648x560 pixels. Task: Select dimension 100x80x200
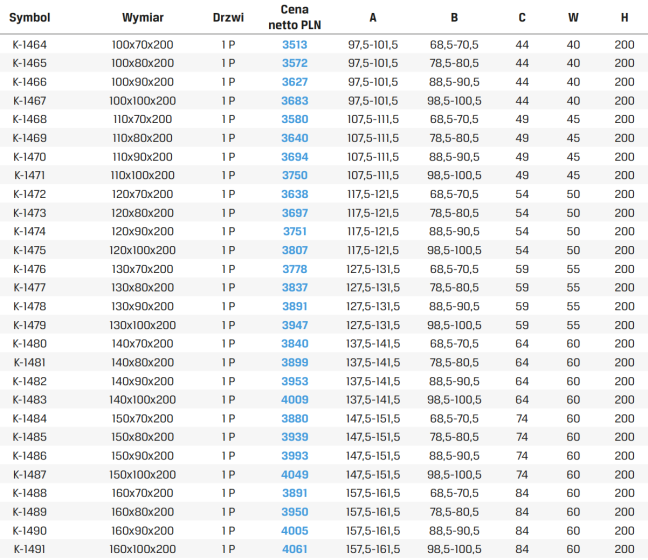[143, 63]
